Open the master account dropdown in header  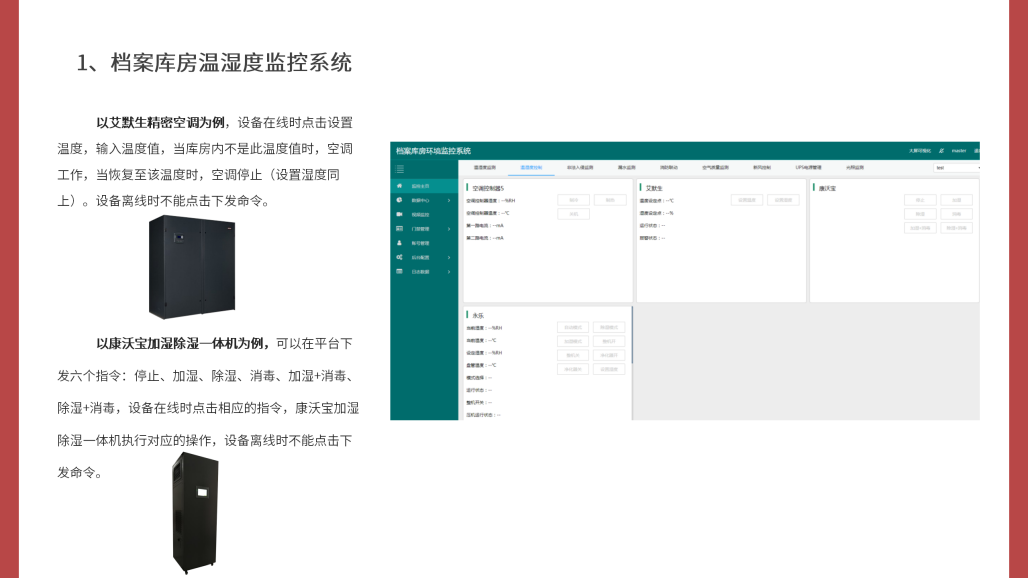click(958, 150)
